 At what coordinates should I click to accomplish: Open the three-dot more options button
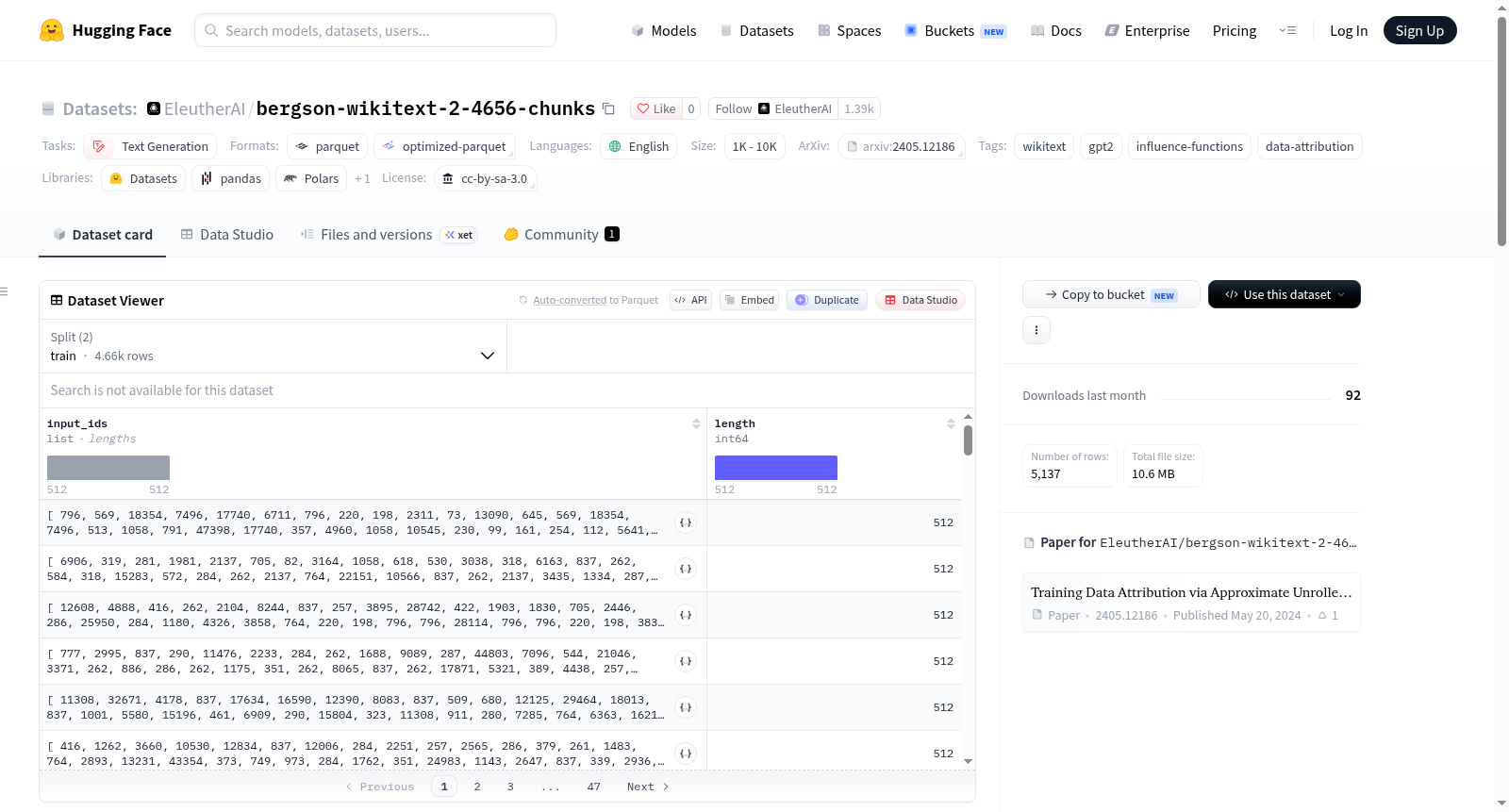[1036, 330]
